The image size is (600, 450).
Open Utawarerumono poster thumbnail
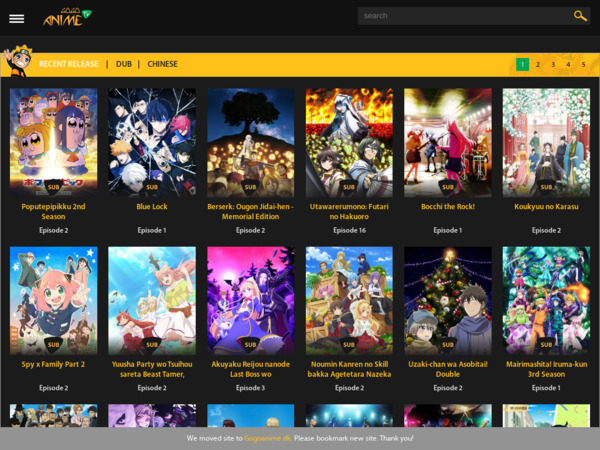349,143
